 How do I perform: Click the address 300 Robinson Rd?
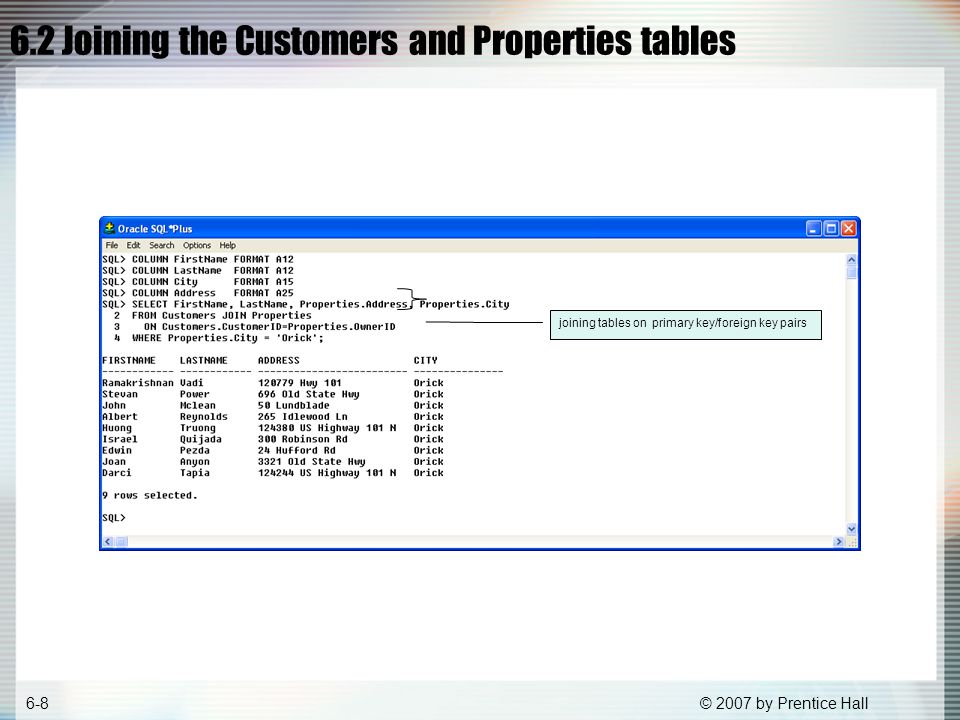(x=302, y=439)
